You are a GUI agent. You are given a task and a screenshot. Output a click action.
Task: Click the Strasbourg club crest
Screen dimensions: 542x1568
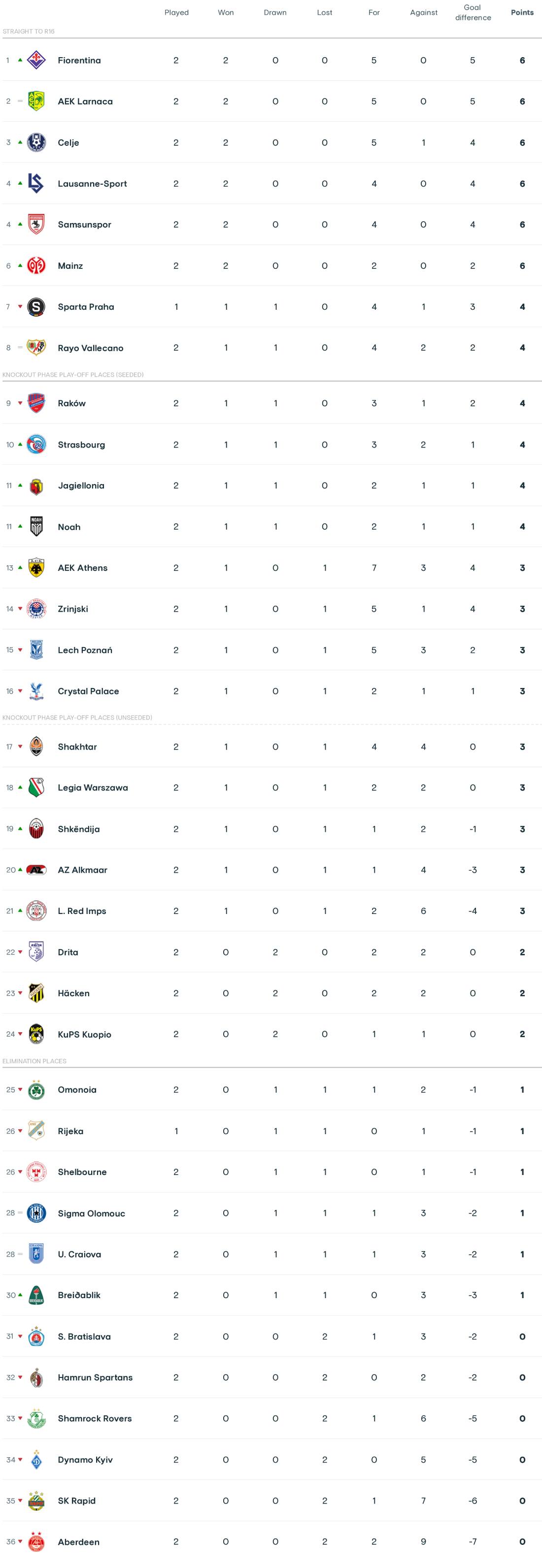pyautogui.click(x=36, y=444)
